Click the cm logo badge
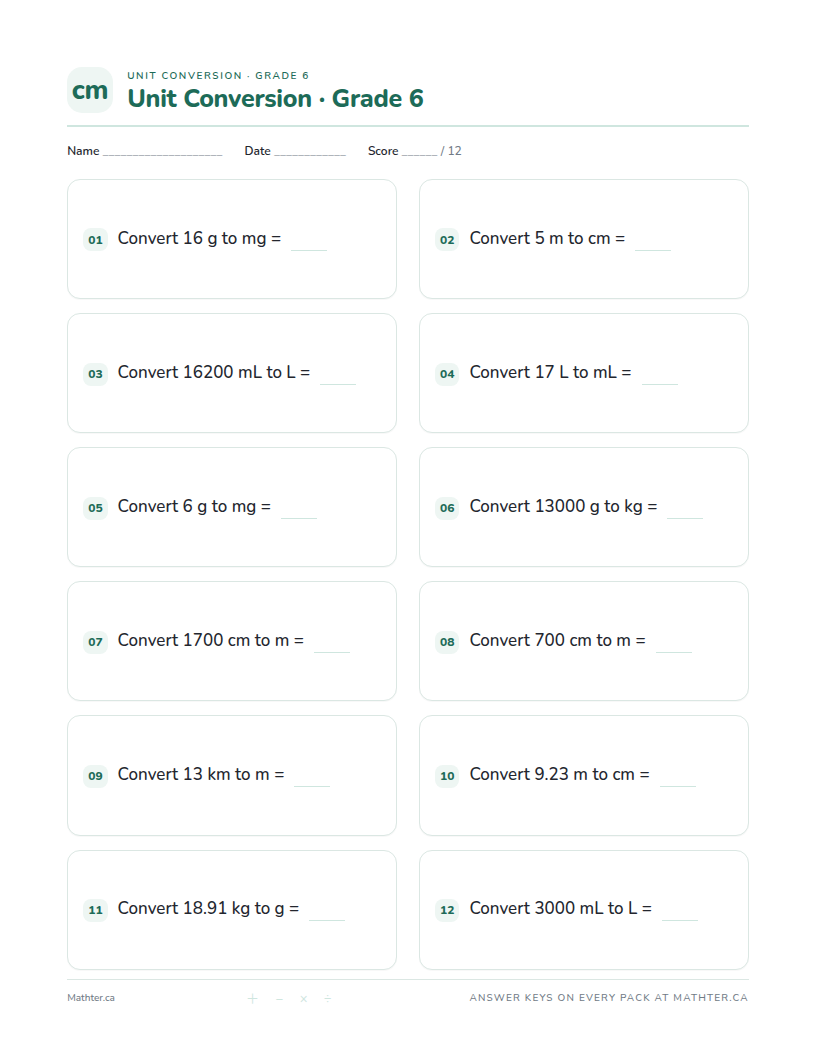Viewport: 816px width, 1056px height. pyautogui.click(x=90, y=90)
